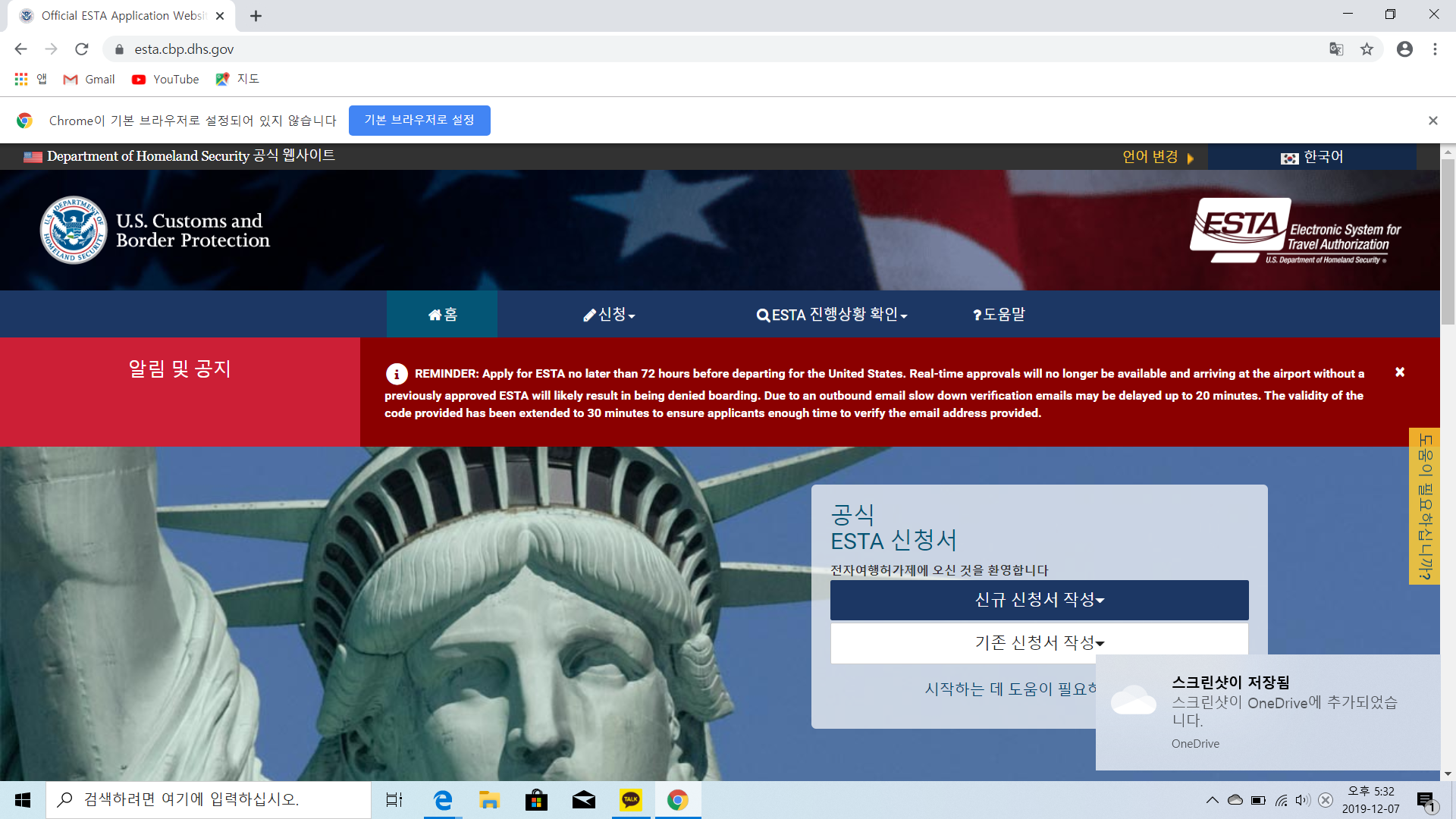Screen dimensions: 1456x819
Task: Click the OneDrive 스크린샷이 저장됨 notification
Action: (x=1268, y=712)
